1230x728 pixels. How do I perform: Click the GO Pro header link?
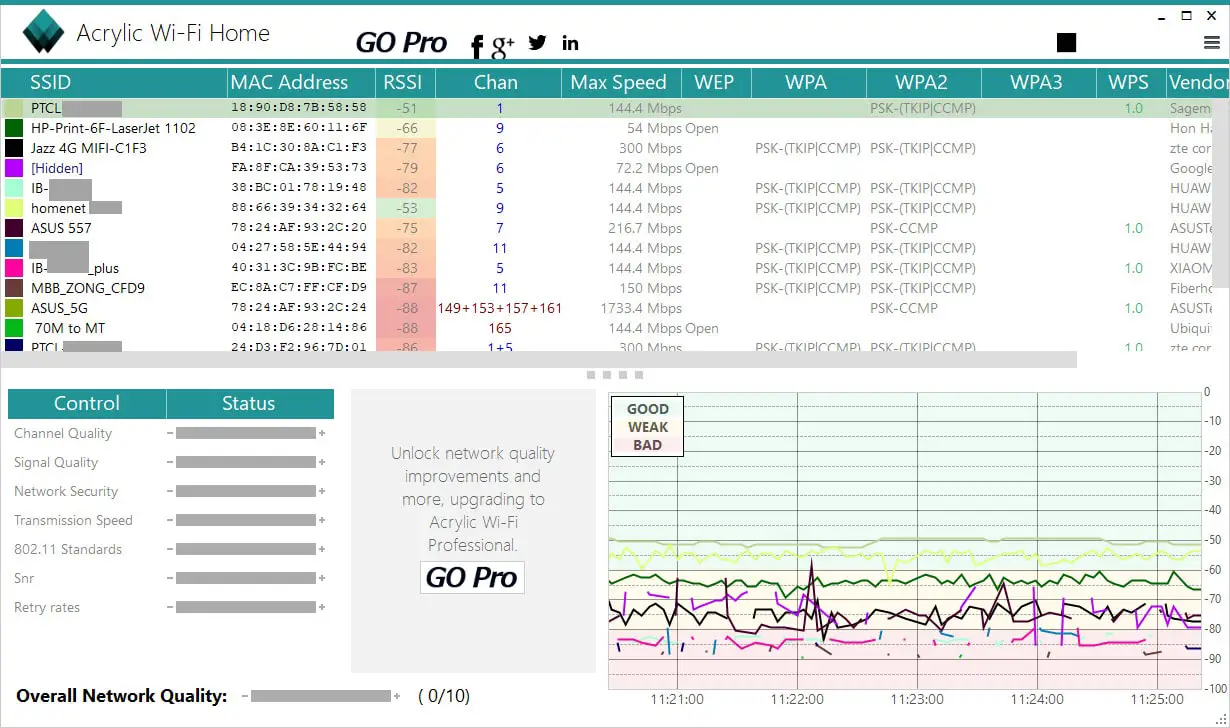click(401, 43)
